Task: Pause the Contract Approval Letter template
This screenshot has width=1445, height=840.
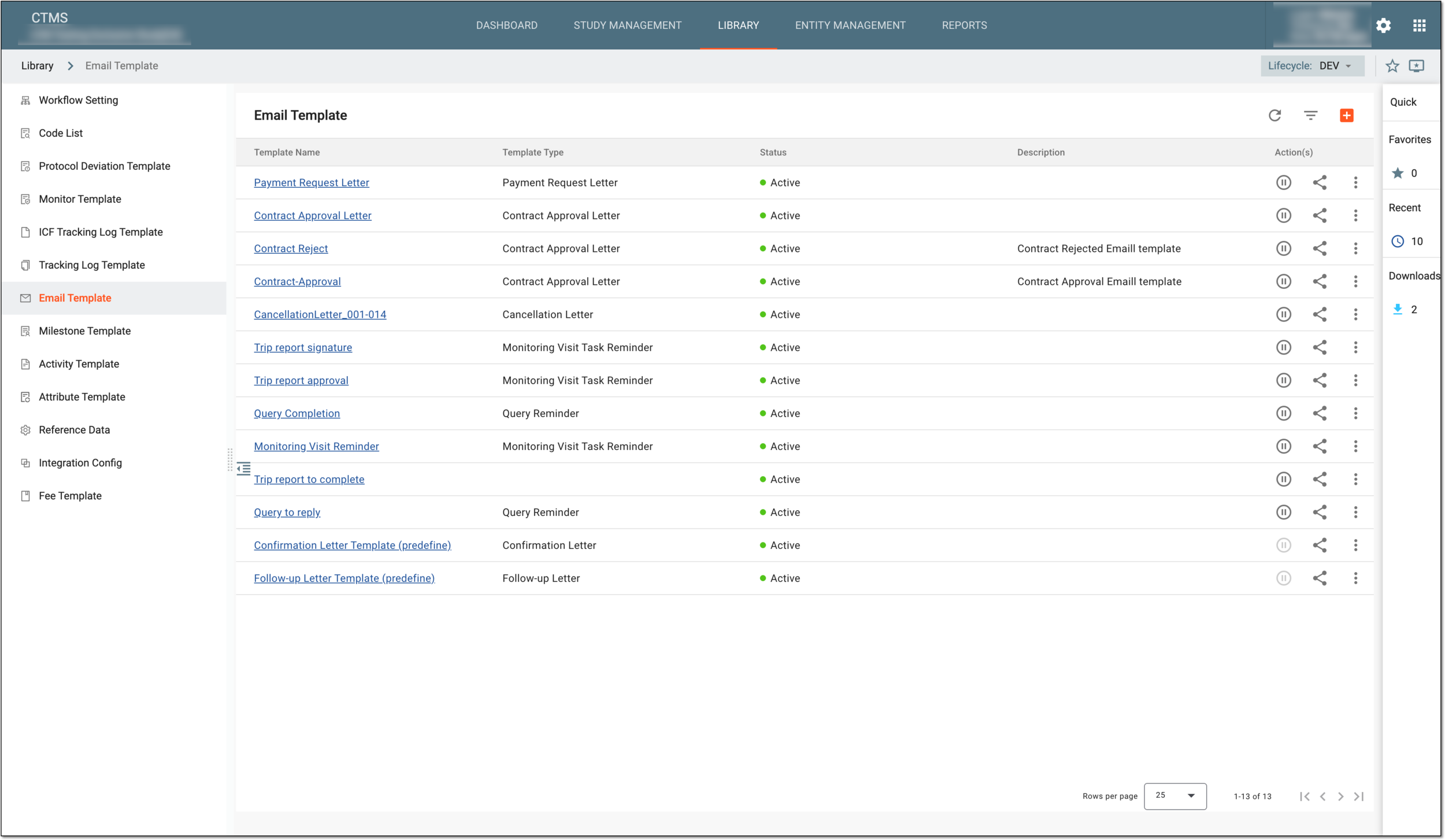Action: tap(1283, 215)
